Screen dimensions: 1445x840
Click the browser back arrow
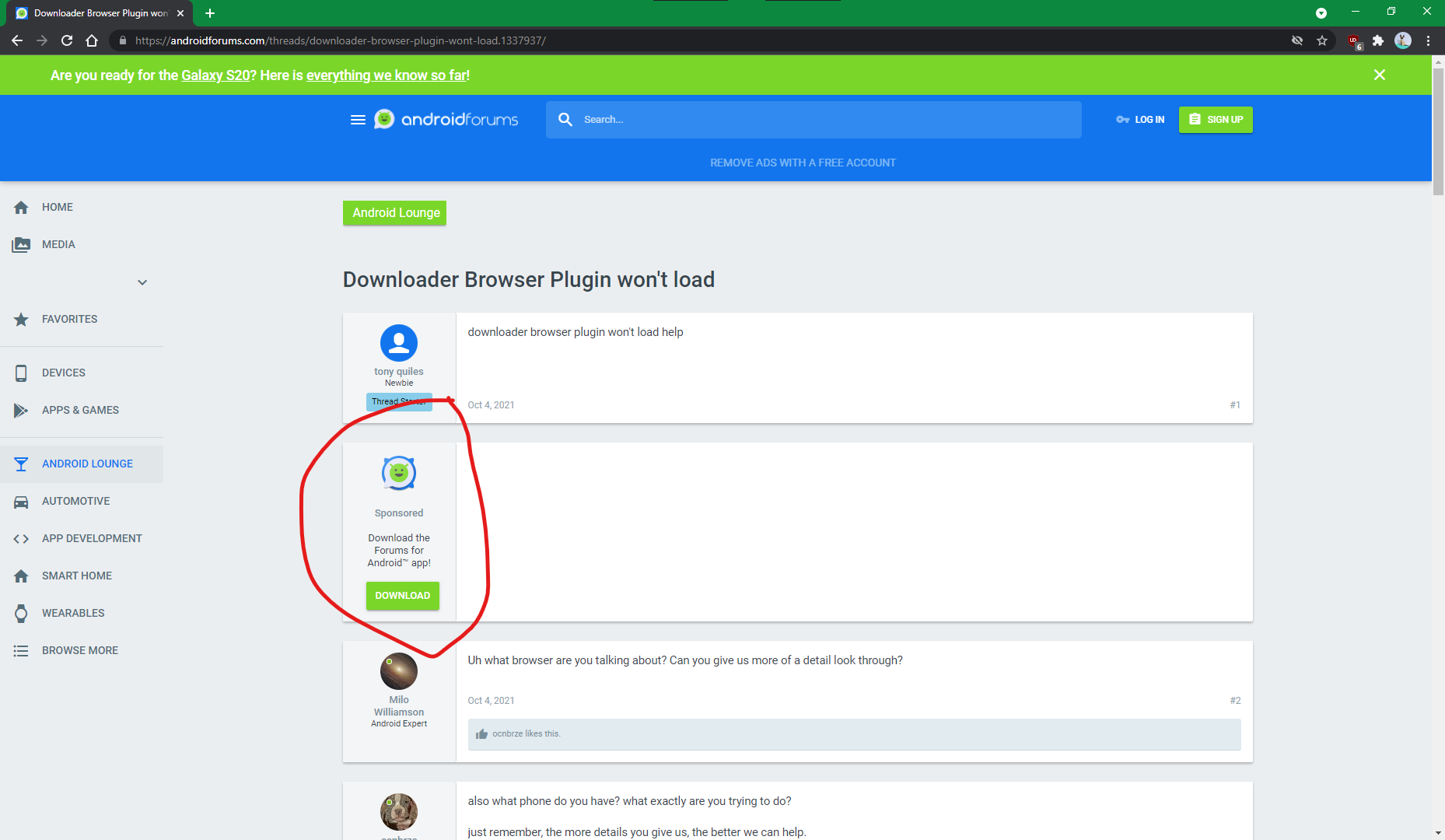pos(17,40)
